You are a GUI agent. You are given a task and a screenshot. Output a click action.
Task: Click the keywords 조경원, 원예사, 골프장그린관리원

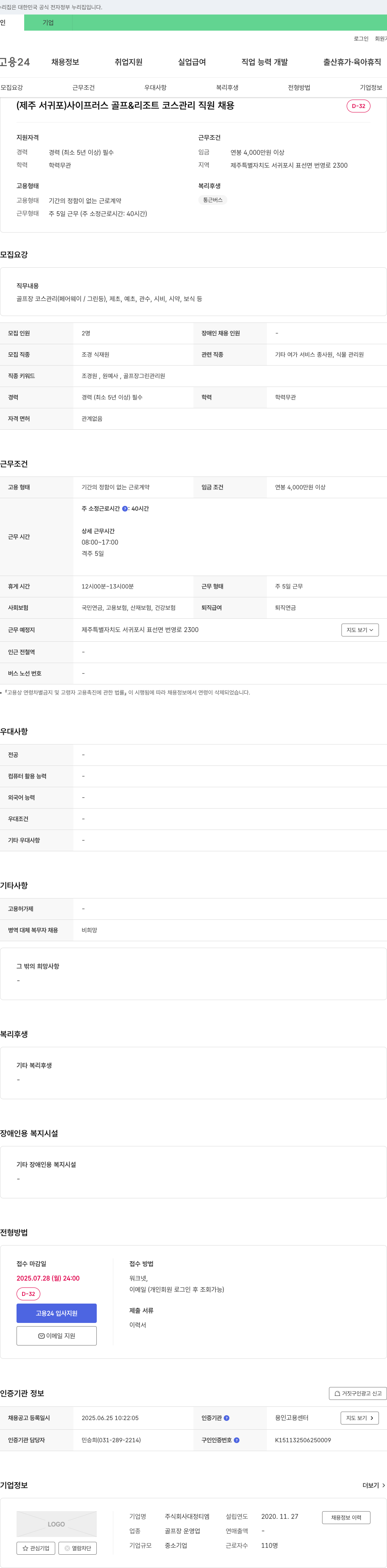[123, 376]
